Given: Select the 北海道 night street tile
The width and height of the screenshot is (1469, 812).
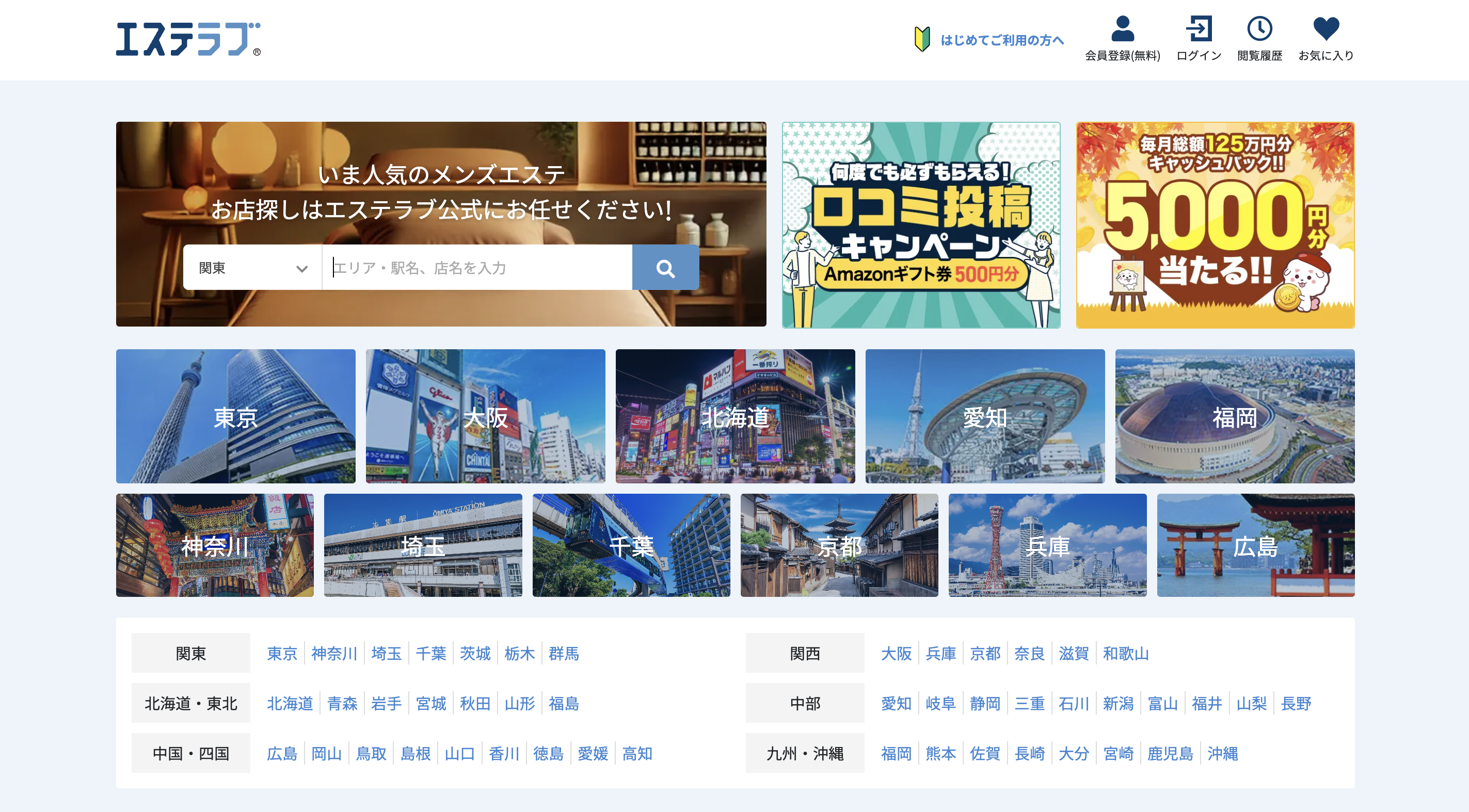Looking at the screenshot, I should 734,416.
